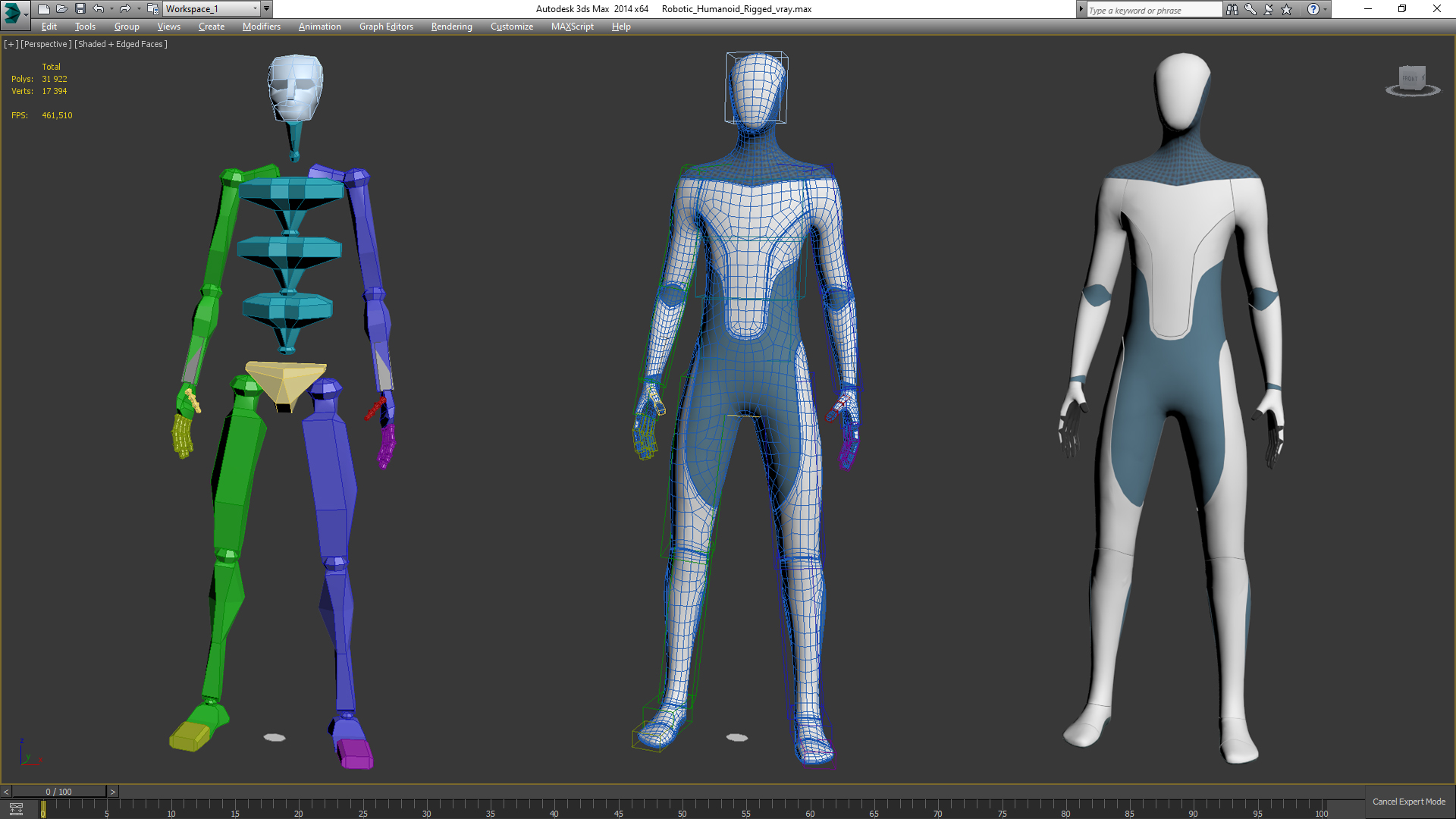Open the Graph Editors menu

point(386,27)
